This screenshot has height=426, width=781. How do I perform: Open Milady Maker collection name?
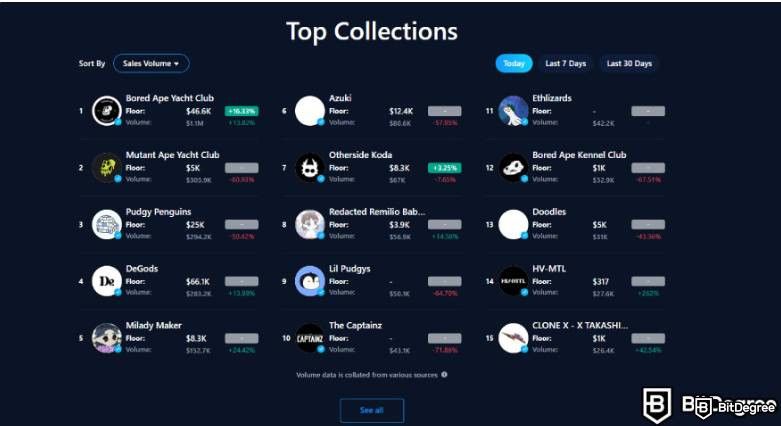click(x=153, y=325)
